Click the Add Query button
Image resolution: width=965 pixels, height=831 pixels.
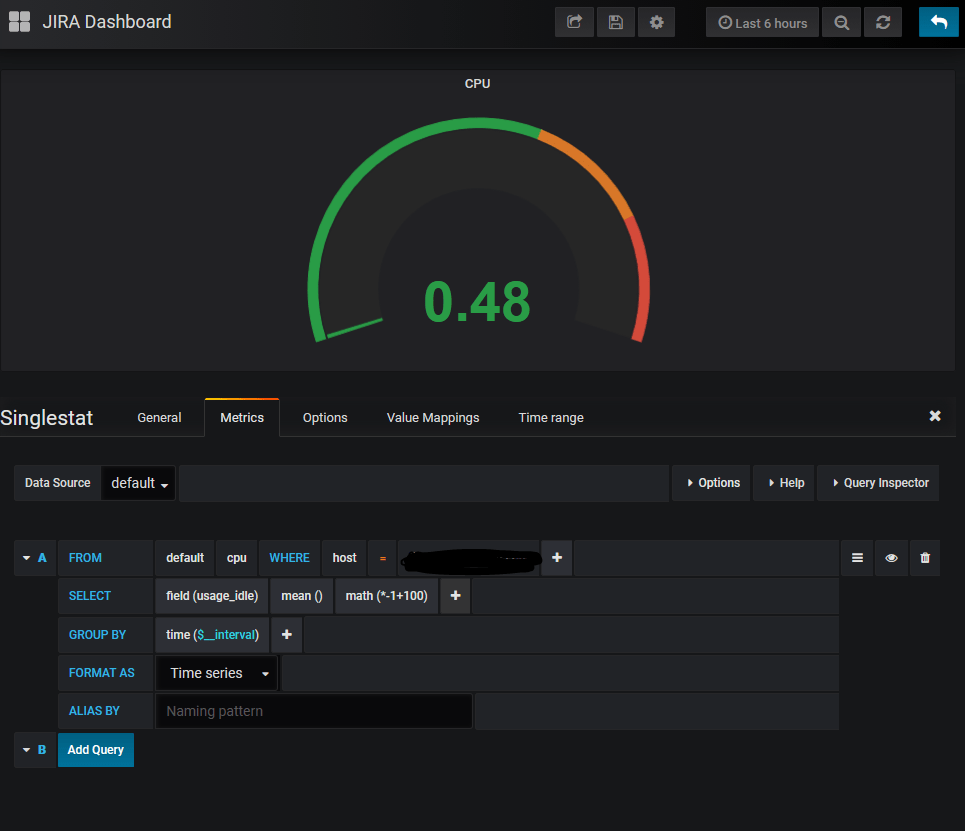95,750
